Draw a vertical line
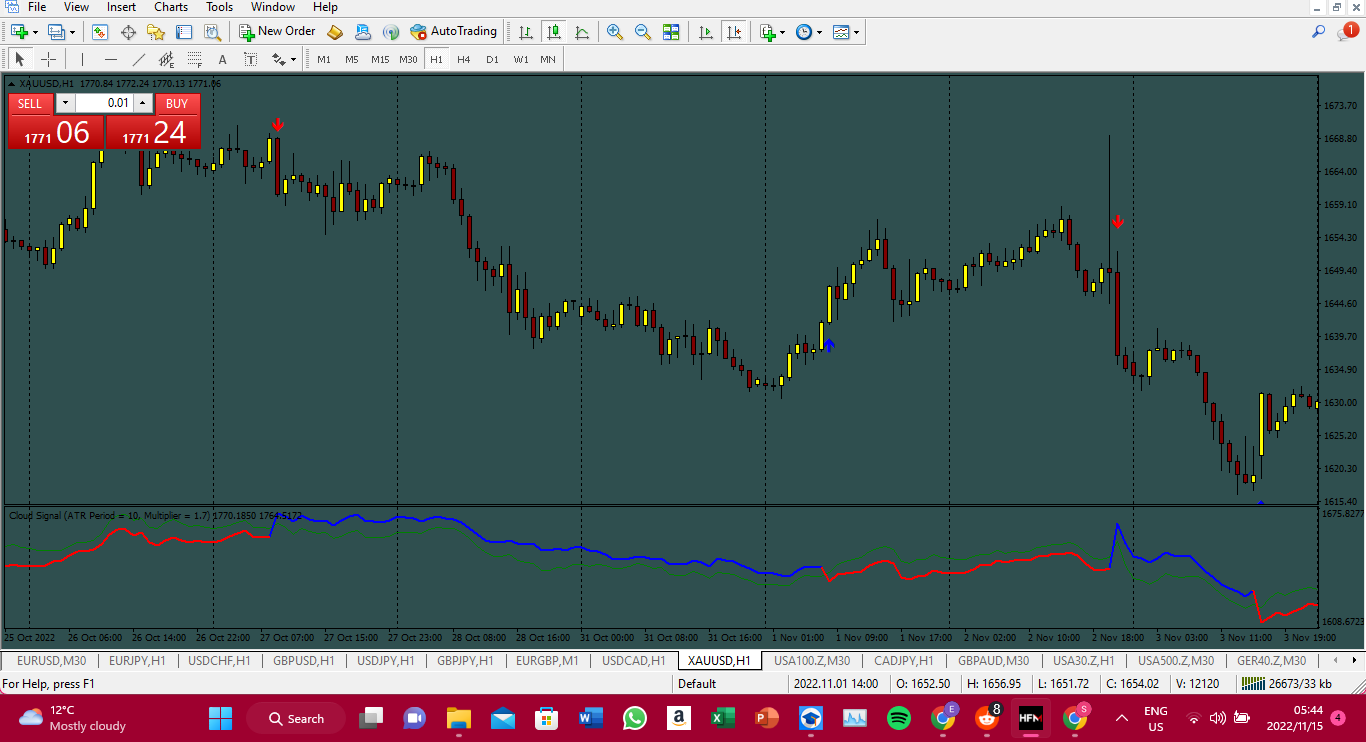The image size is (1366, 742). tap(83, 59)
